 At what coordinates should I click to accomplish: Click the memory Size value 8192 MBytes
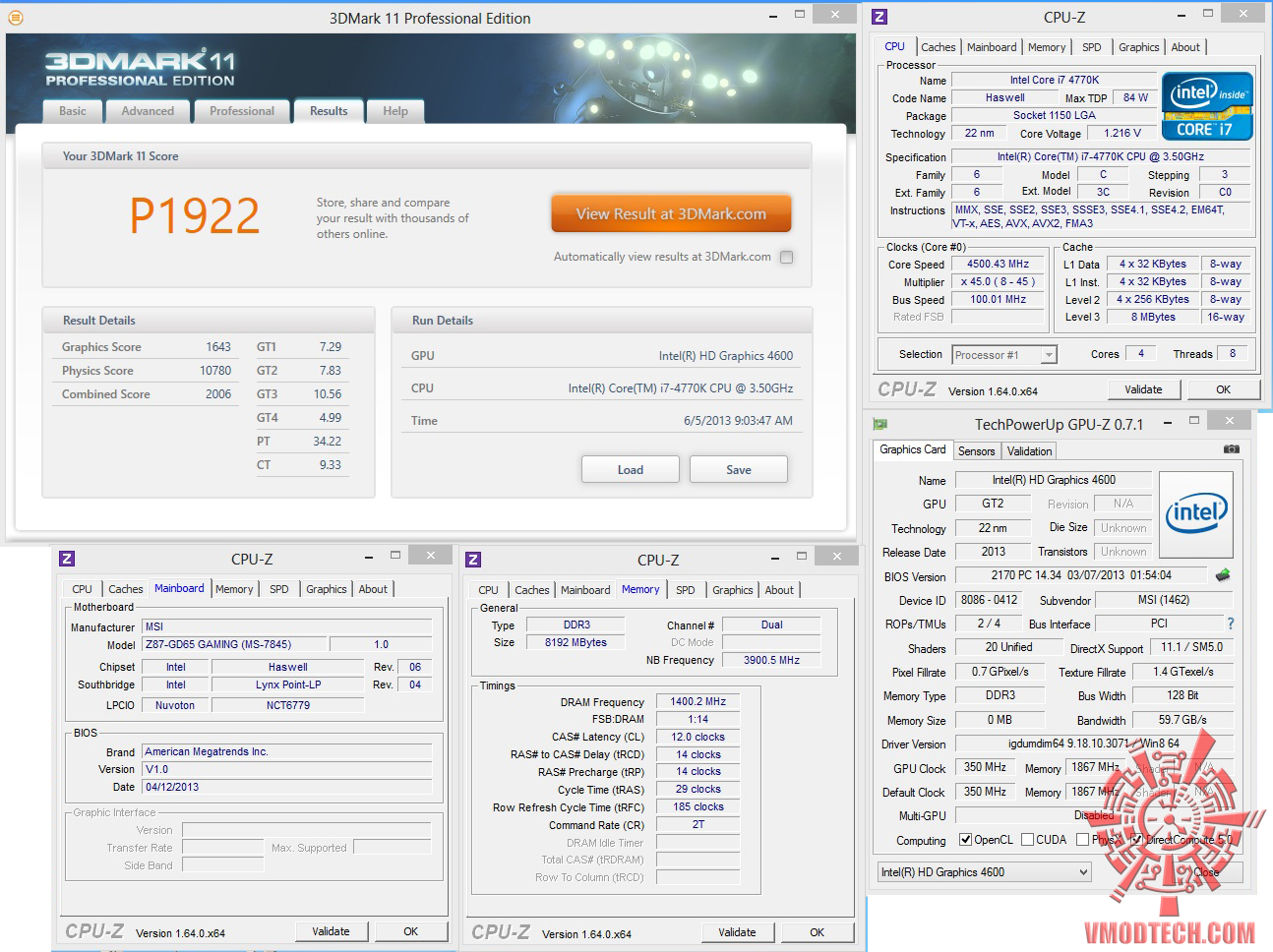576,642
